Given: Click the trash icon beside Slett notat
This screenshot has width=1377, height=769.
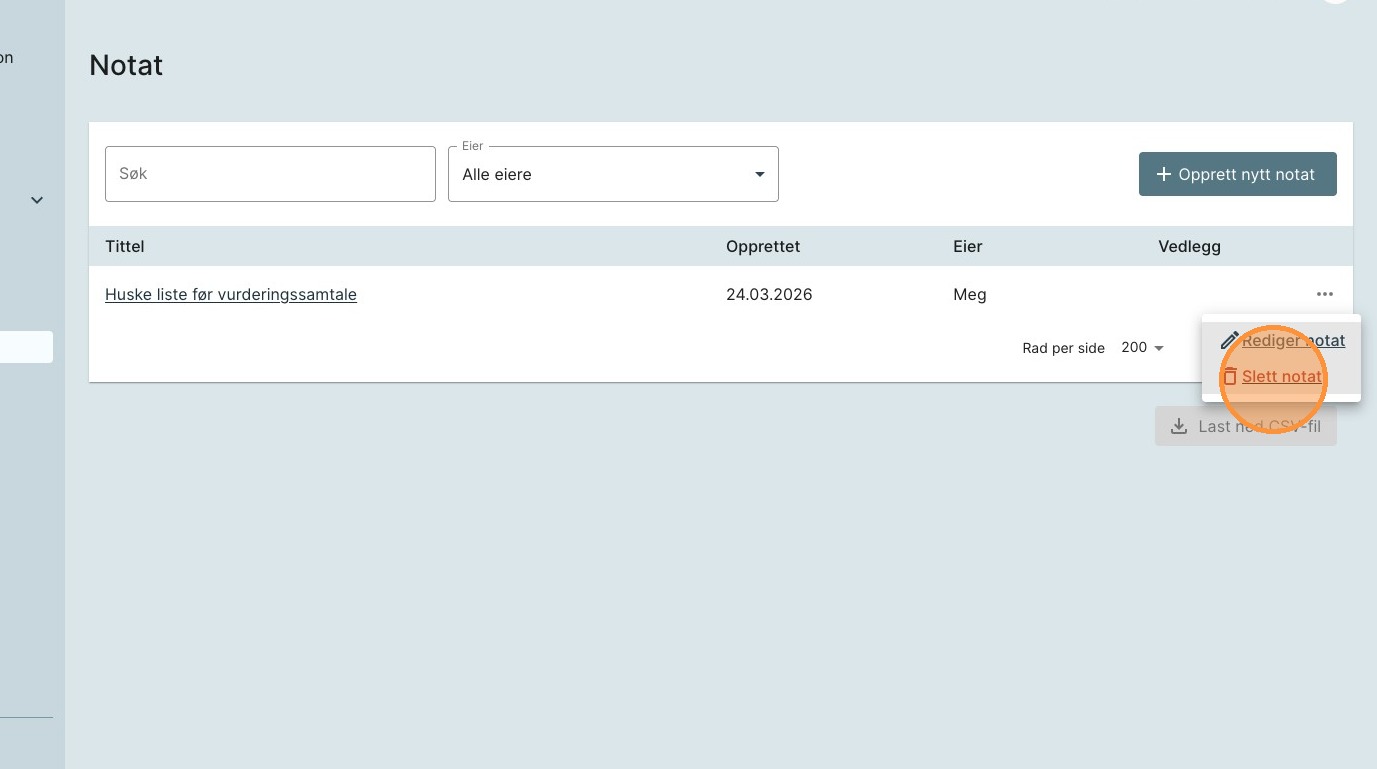Looking at the screenshot, I should [x=1229, y=377].
